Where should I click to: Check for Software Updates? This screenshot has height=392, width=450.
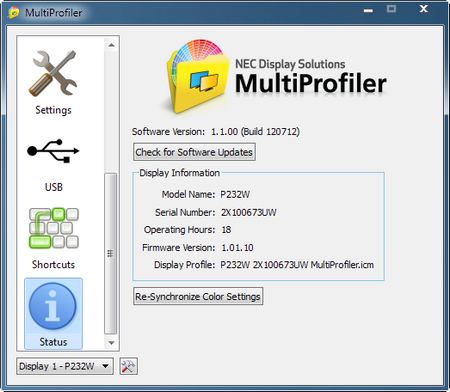tap(194, 152)
